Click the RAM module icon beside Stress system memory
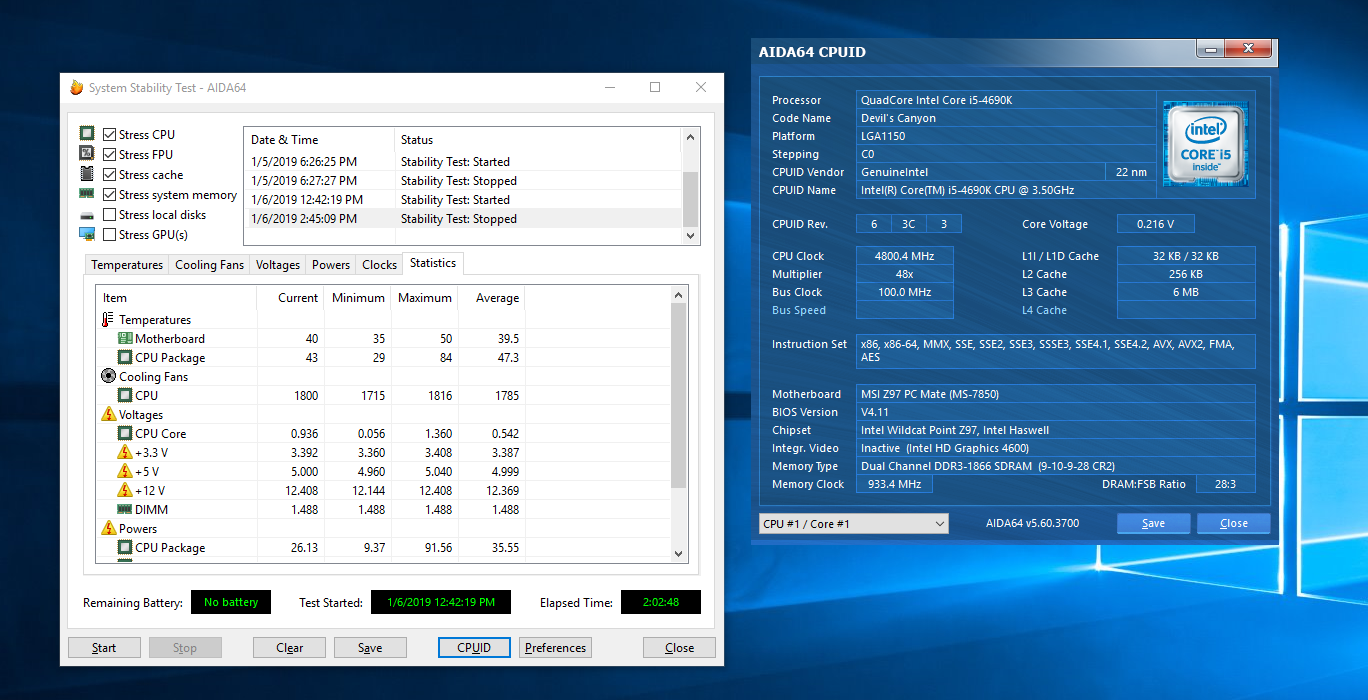 [87, 194]
